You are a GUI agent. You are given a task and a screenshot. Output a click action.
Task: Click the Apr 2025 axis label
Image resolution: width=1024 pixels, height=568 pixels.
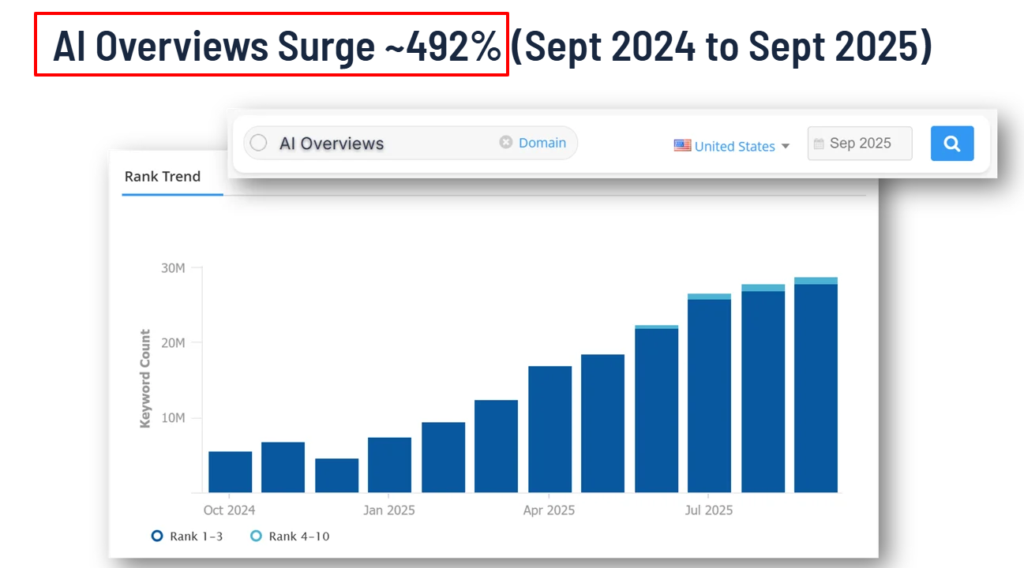[x=549, y=510]
